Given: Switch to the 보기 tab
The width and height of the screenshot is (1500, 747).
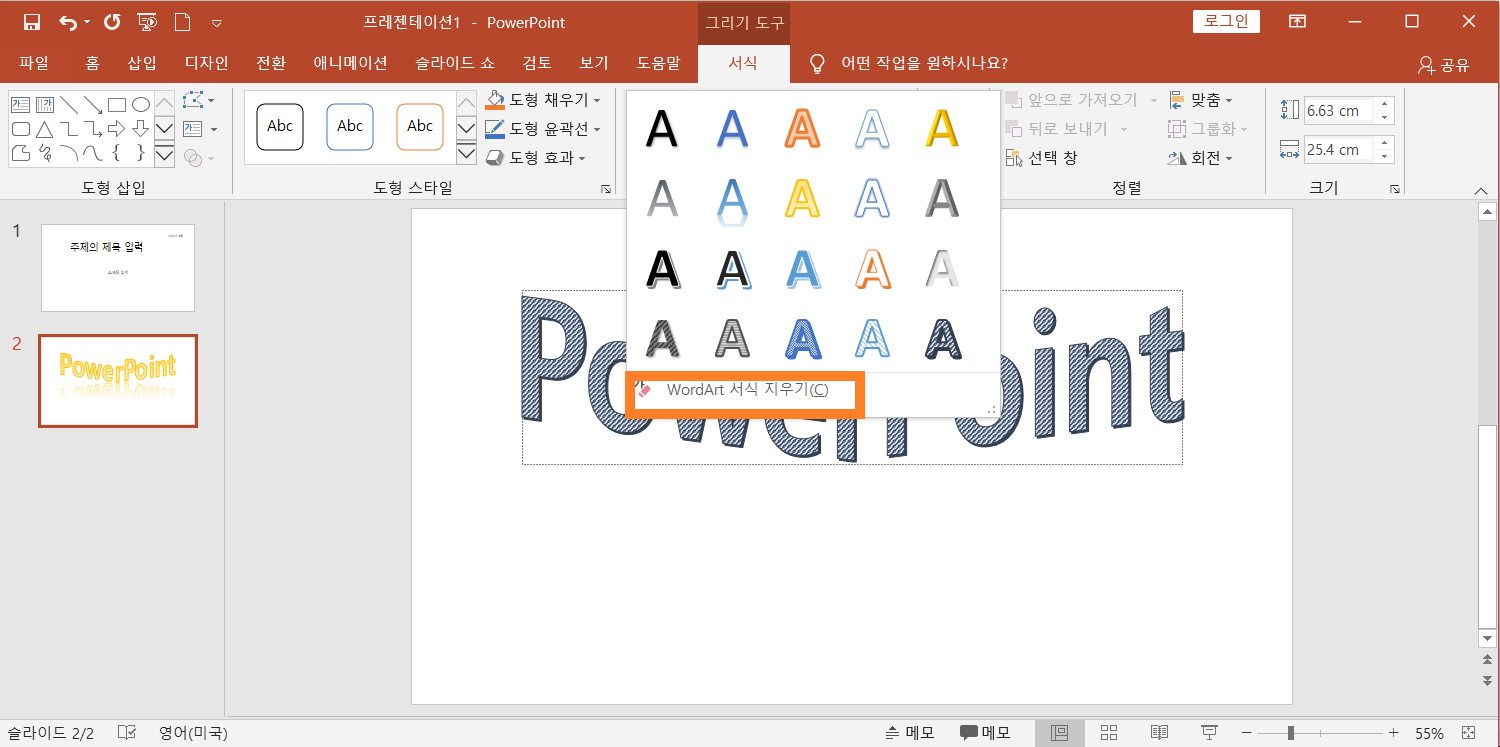Looking at the screenshot, I should point(594,63).
